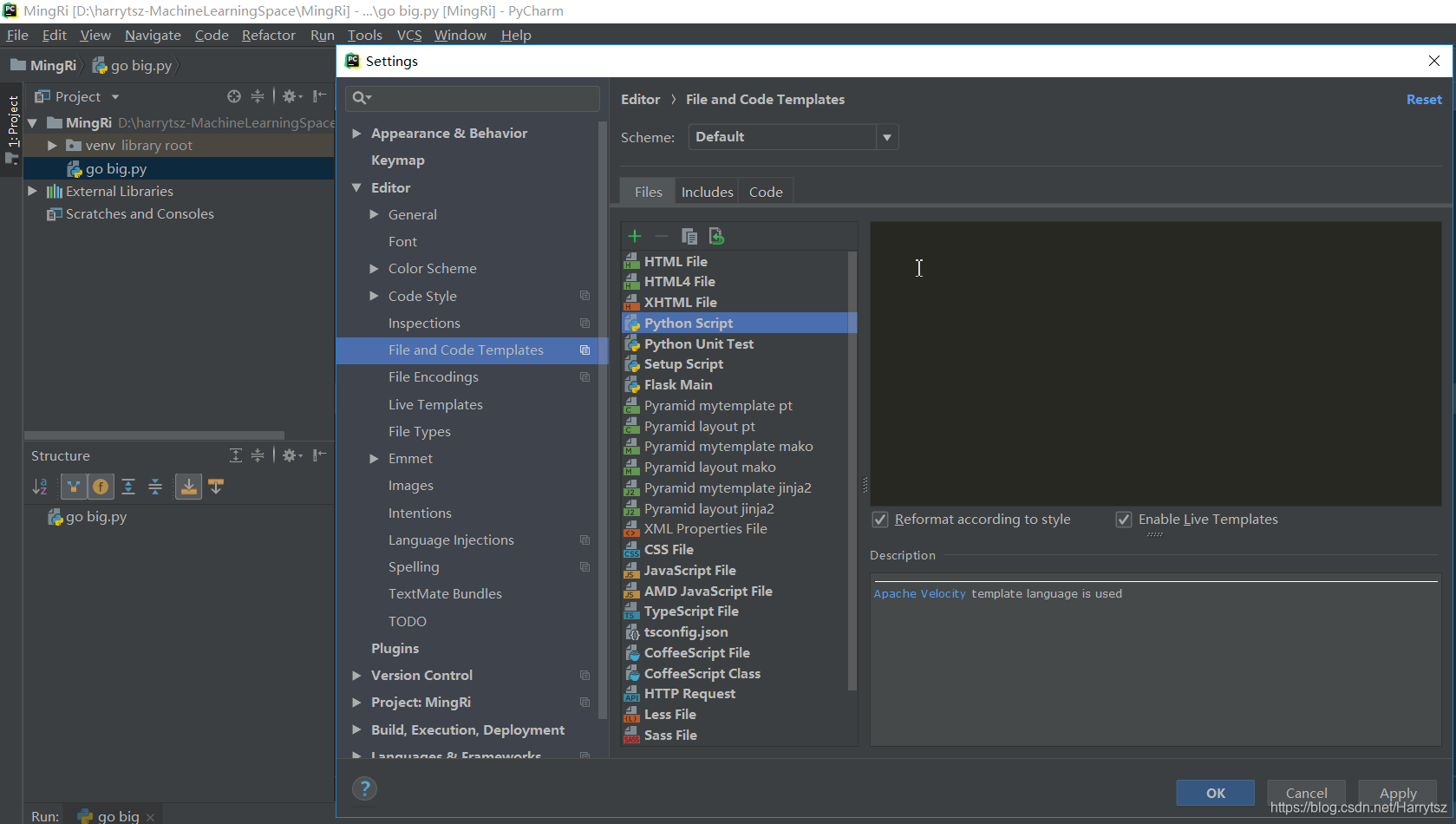This screenshot has width=1456, height=824.
Task: Open the Apache Velocity link
Action: [919, 594]
